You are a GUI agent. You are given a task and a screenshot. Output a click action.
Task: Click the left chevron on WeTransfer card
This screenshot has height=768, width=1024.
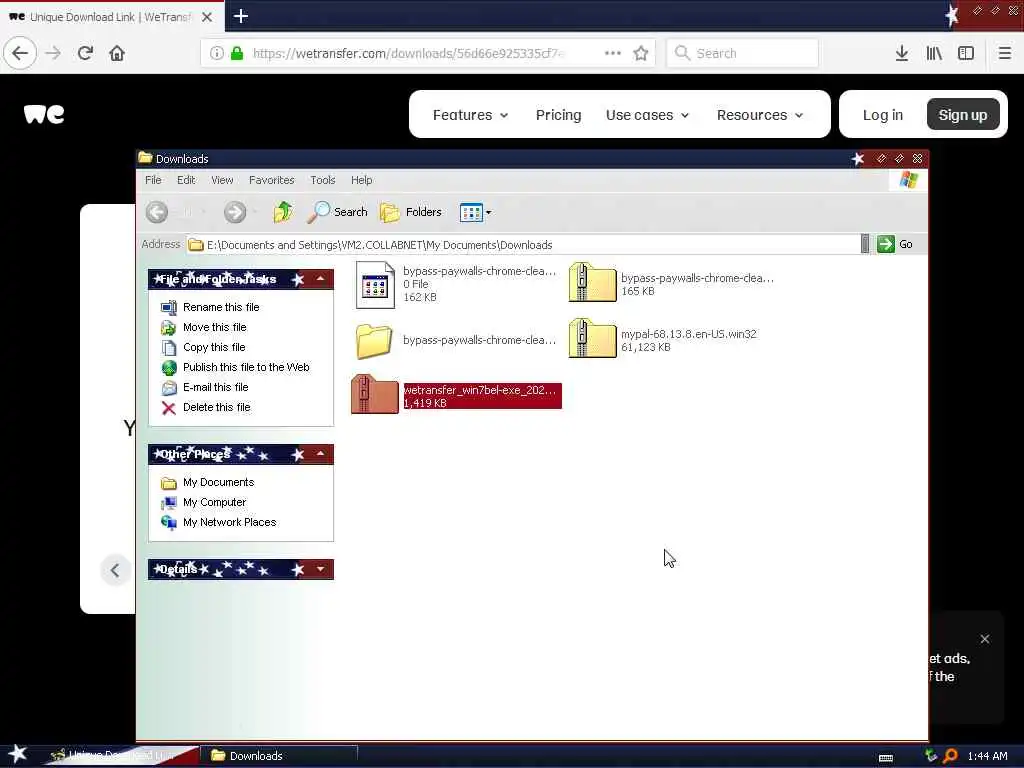115,570
